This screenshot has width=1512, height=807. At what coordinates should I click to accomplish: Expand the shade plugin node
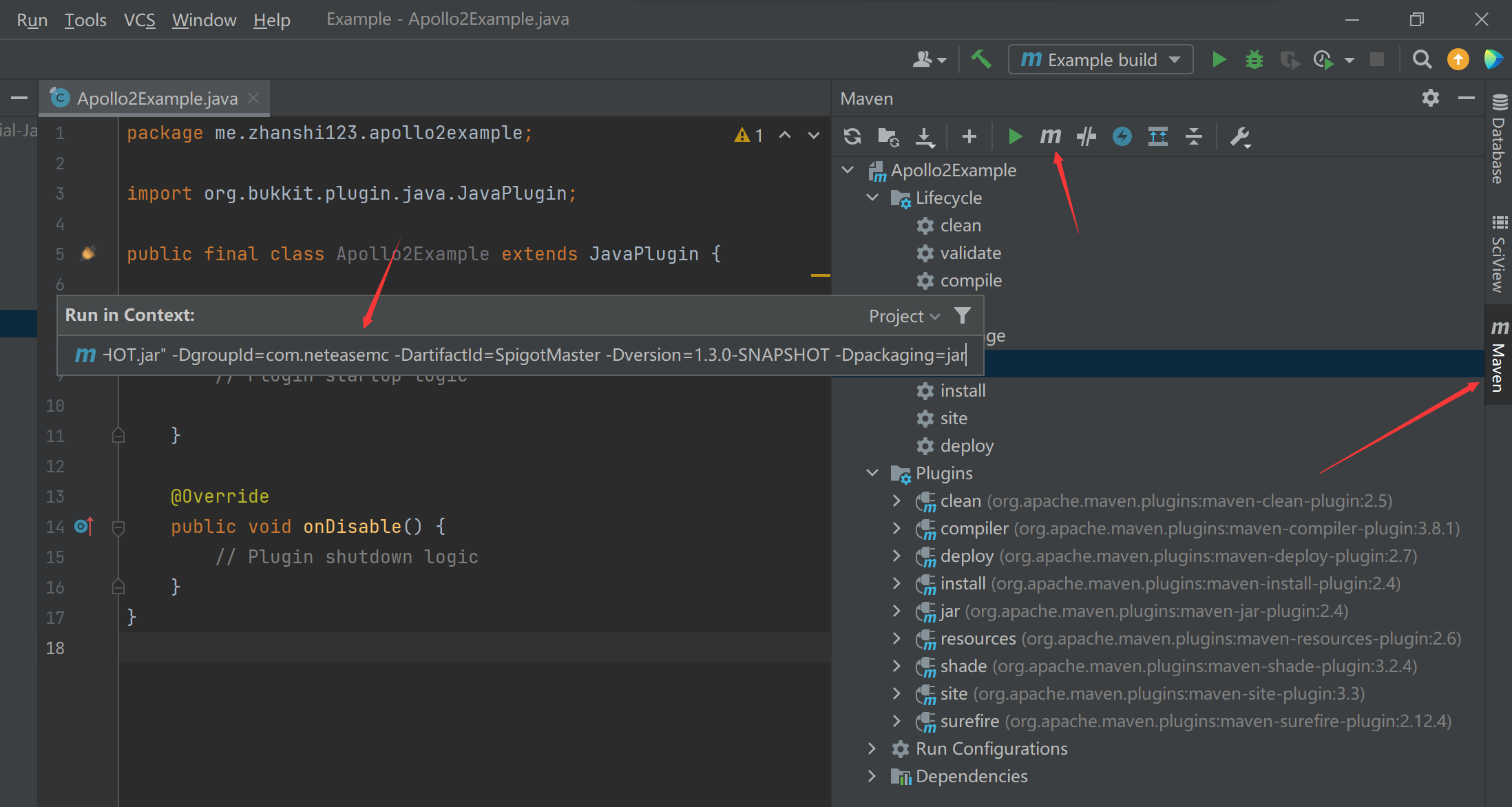896,666
